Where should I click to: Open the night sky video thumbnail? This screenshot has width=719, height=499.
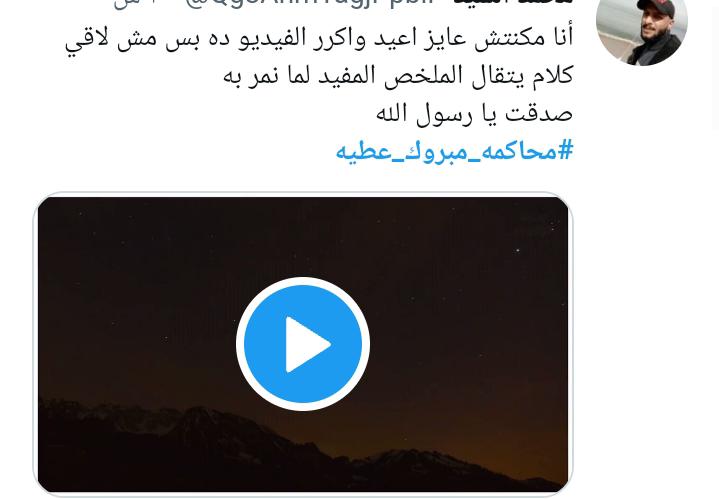[303, 345]
